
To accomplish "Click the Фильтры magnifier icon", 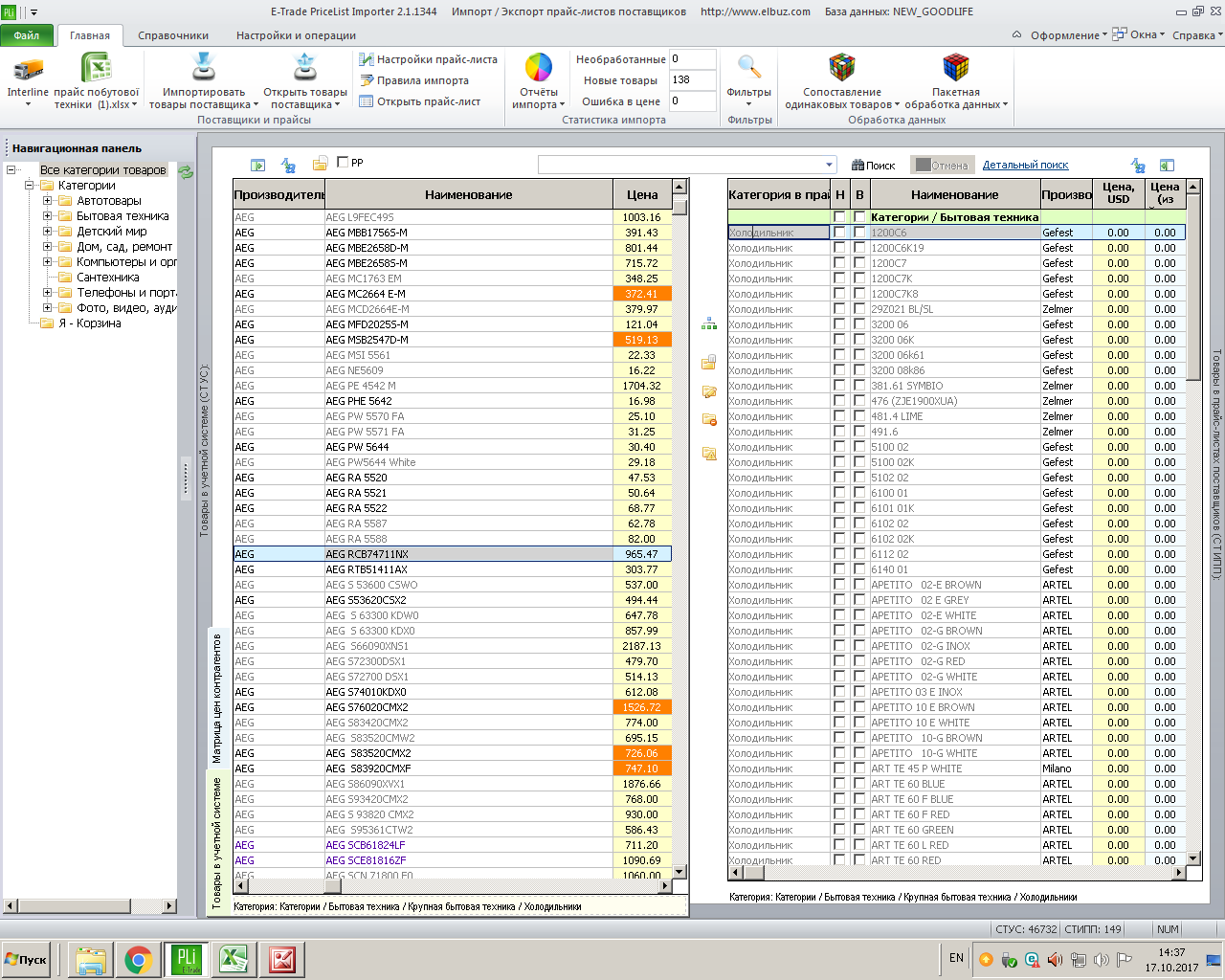I will pyautogui.click(x=749, y=68).
